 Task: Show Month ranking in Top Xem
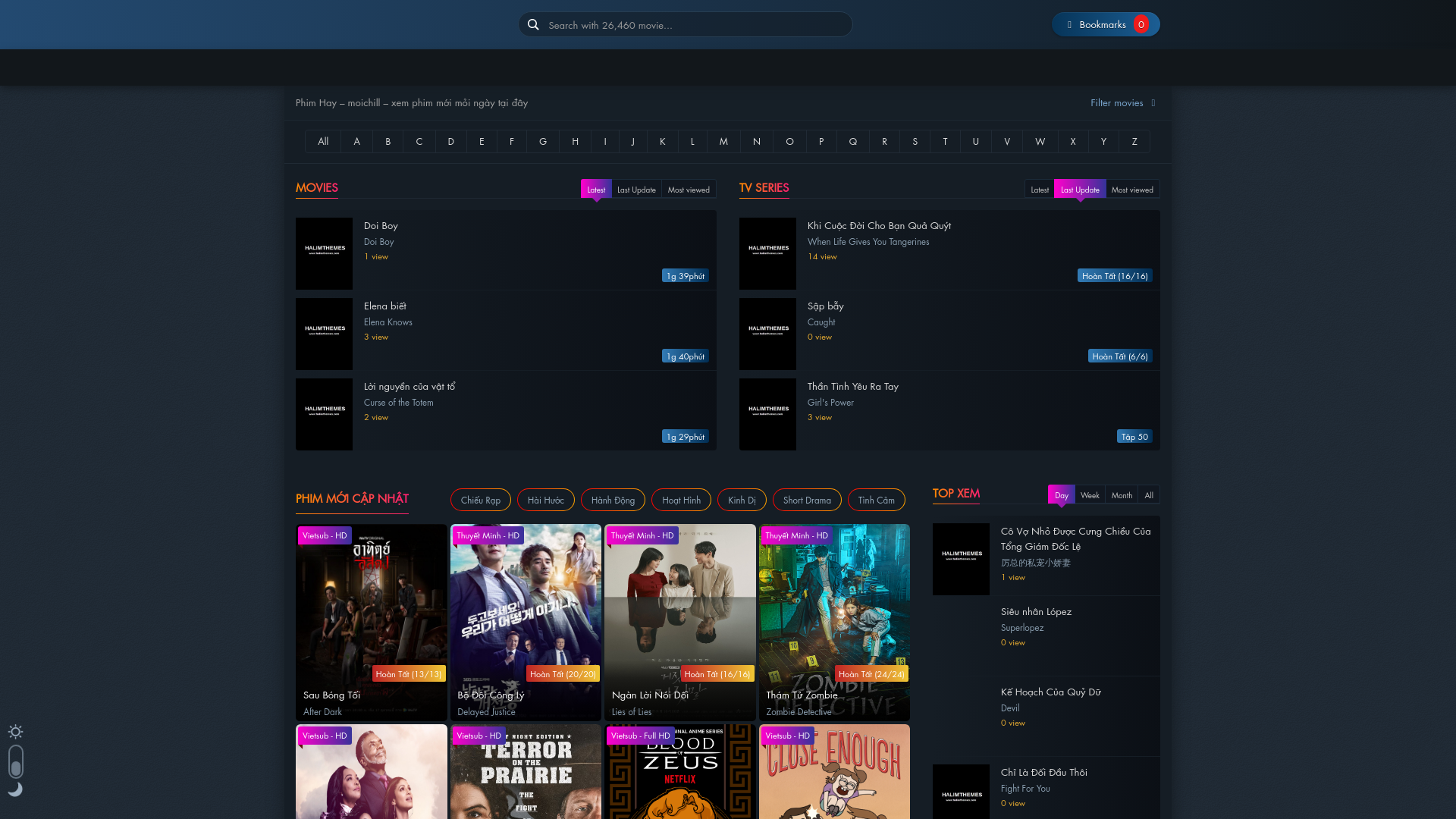(x=1121, y=495)
